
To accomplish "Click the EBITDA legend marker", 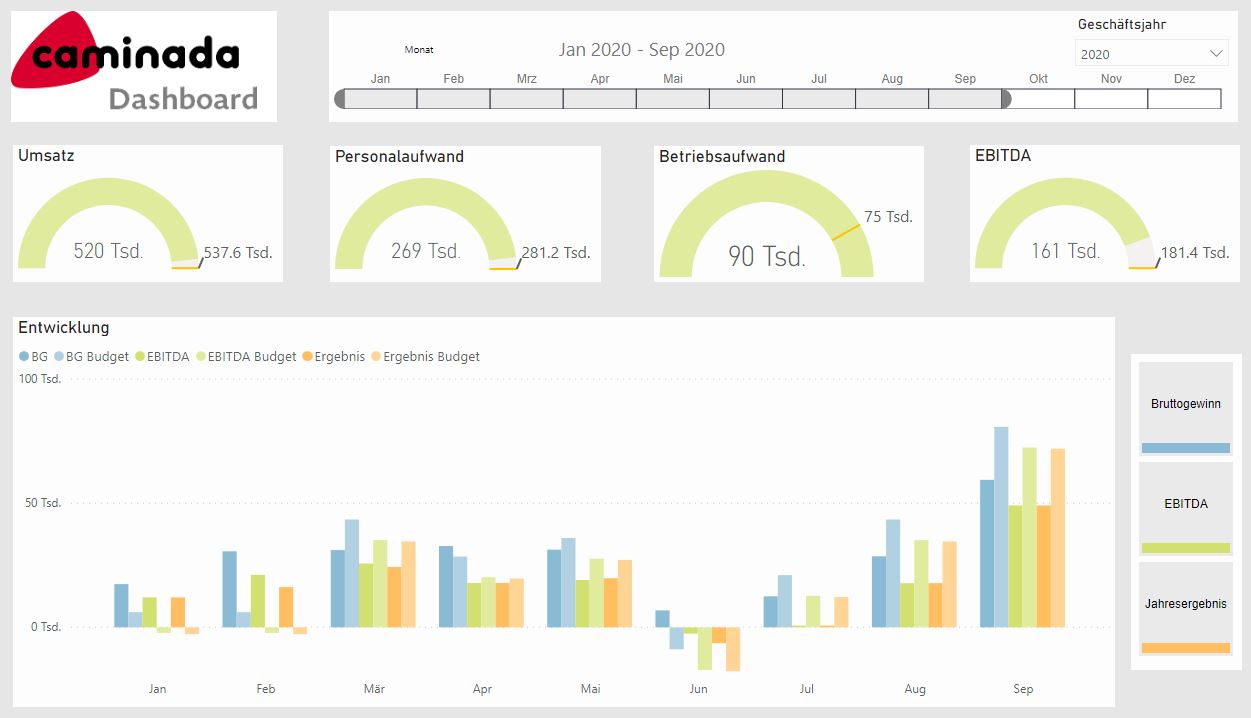I will pos(140,357).
